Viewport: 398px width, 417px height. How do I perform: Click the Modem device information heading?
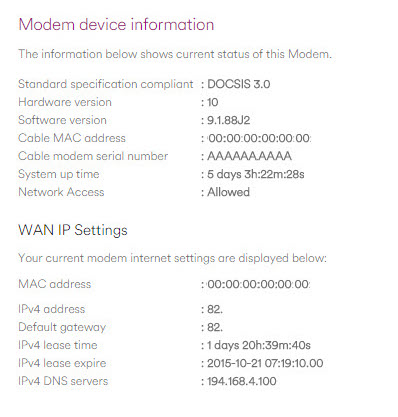pyautogui.click(x=116, y=25)
